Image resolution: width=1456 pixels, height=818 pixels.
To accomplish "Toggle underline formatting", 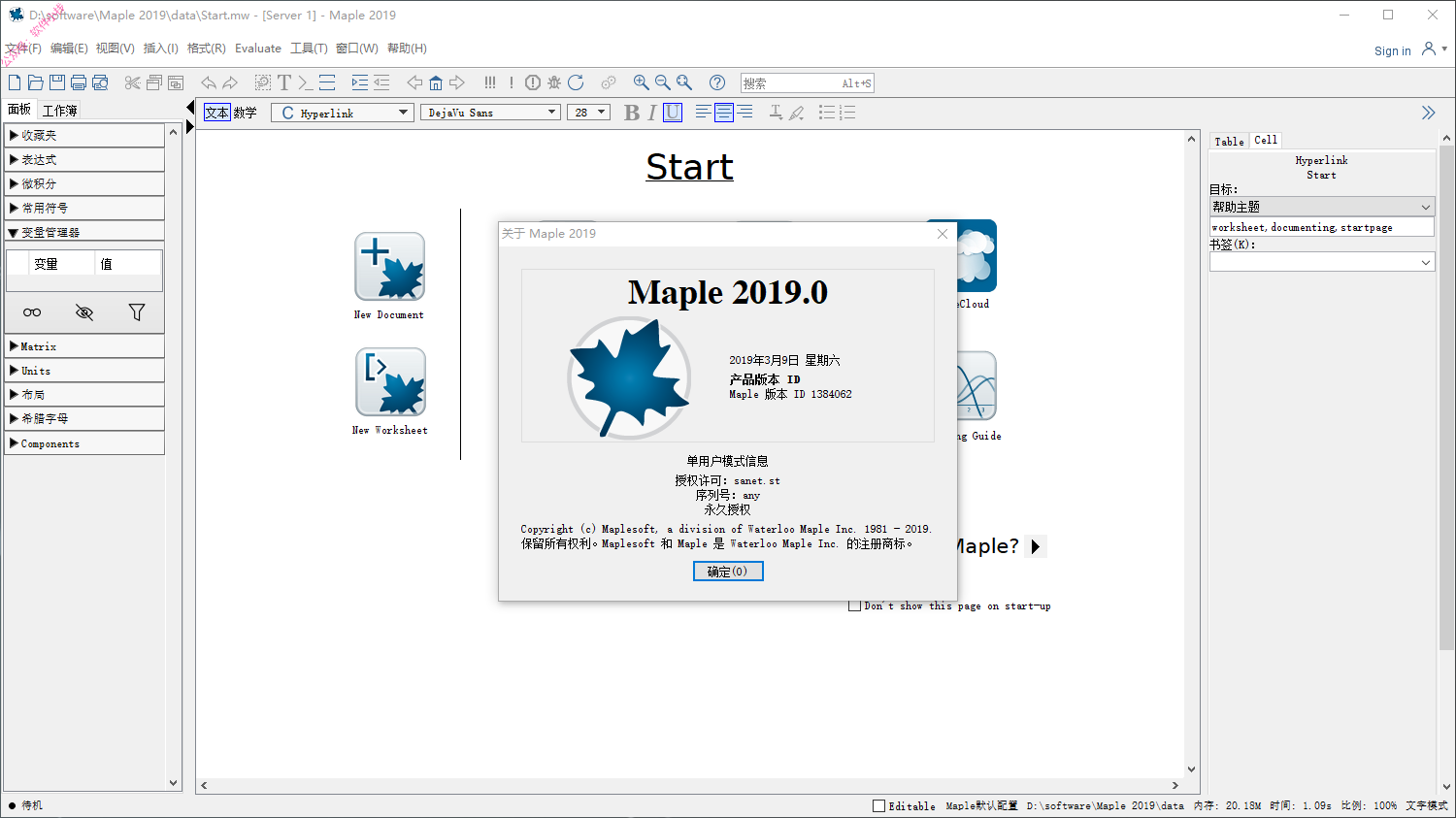I will (x=673, y=113).
